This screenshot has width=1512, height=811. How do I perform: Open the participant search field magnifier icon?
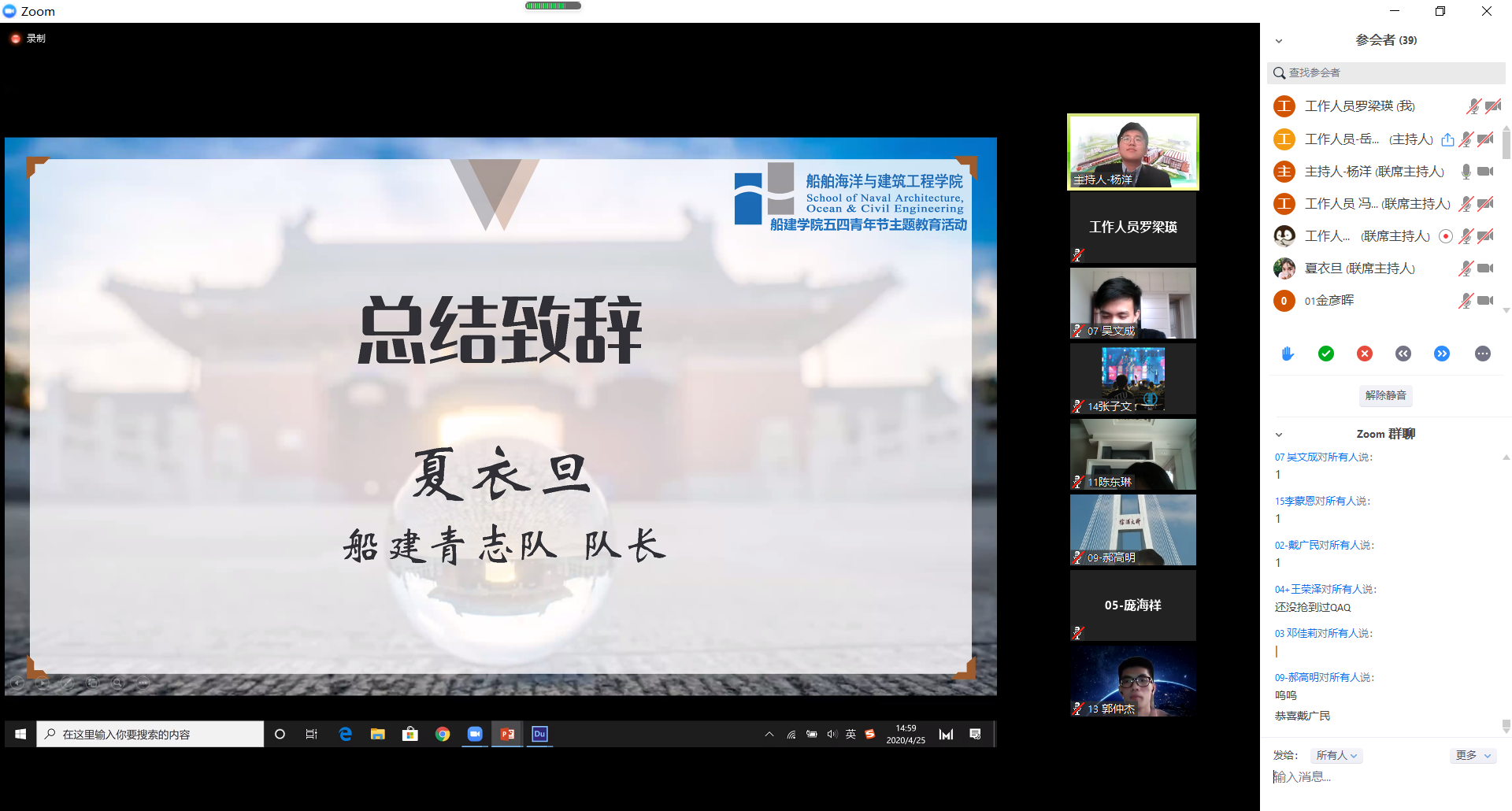1279,72
